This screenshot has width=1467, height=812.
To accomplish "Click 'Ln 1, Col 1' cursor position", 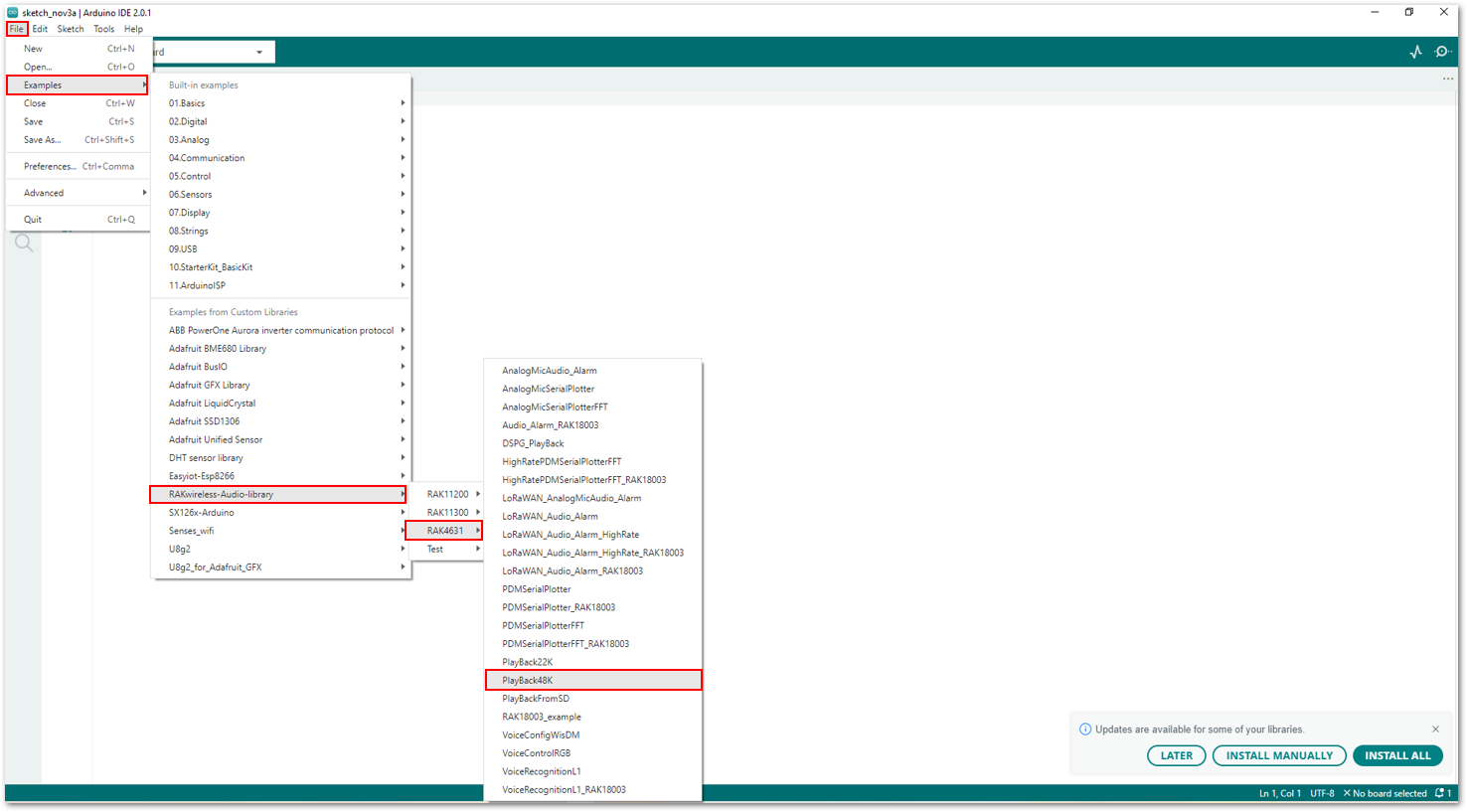I will (x=1280, y=793).
